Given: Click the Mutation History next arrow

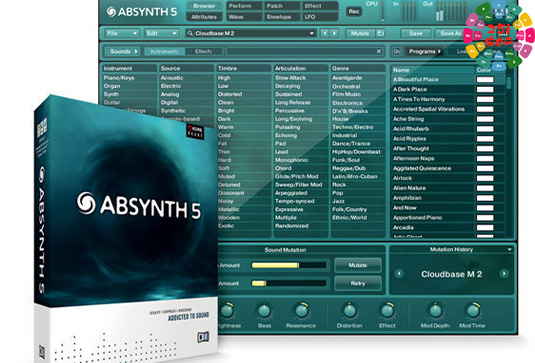Looking at the screenshot, I should 504,273.
